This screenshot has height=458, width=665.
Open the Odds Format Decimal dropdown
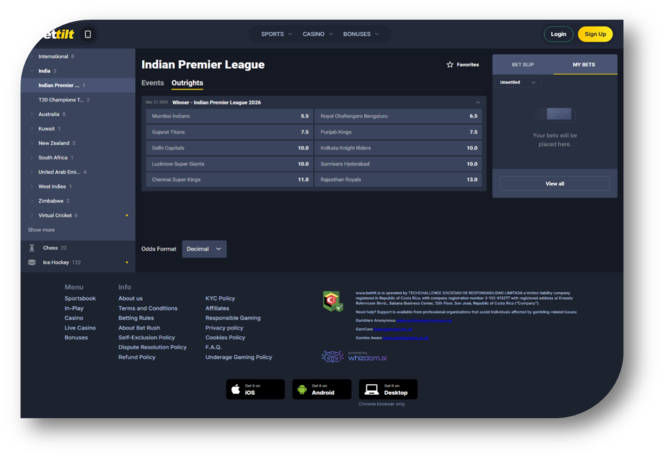click(x=204, y=248)
